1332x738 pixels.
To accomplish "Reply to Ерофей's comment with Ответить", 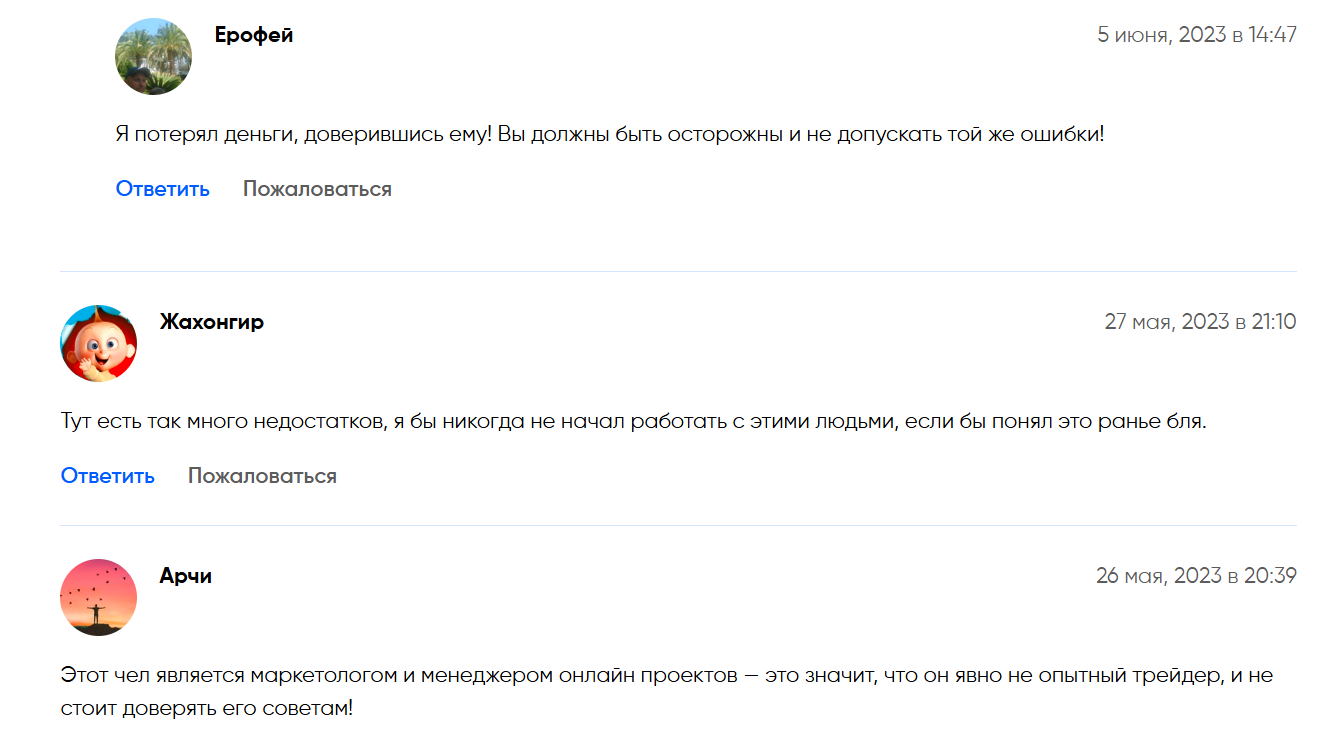I will pos(163,189).
